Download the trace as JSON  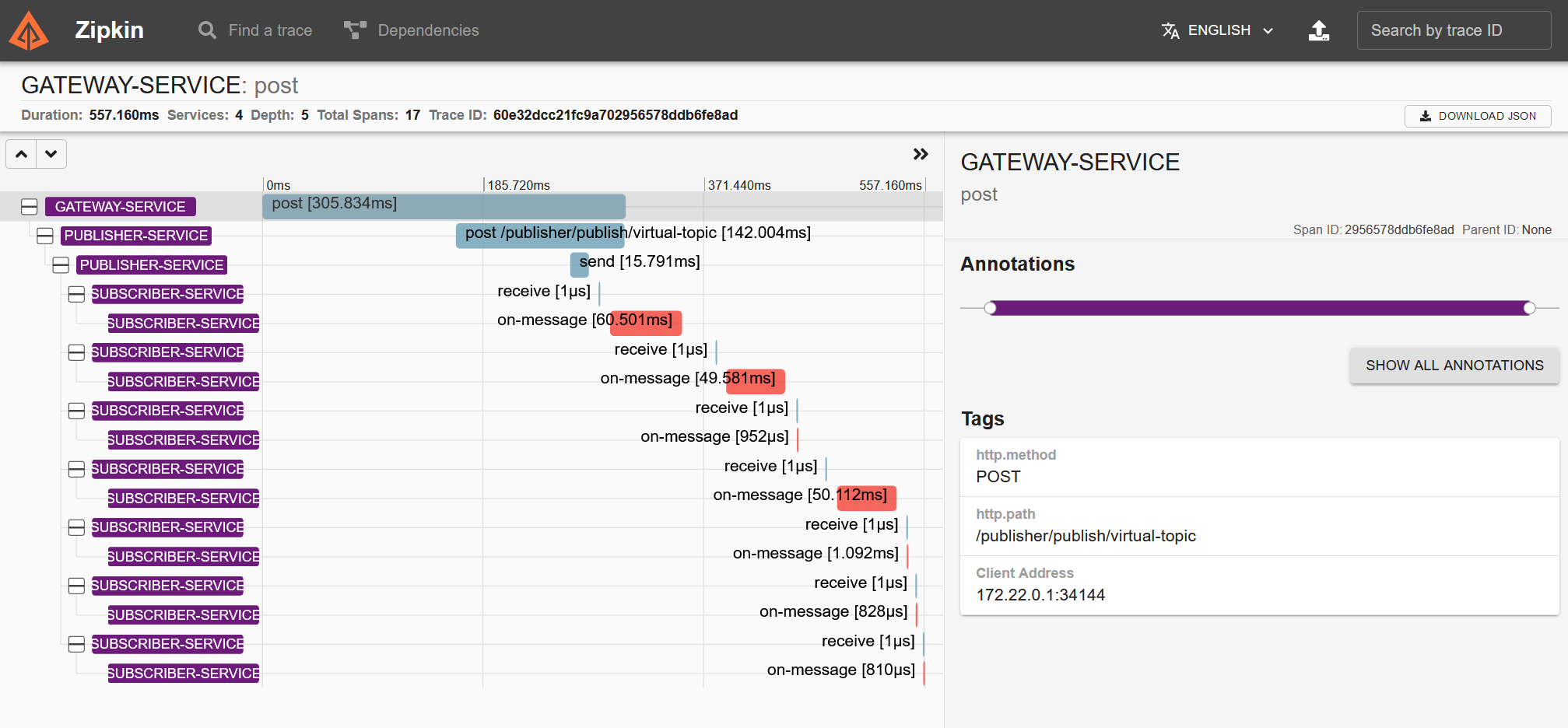(x=1478, y=116)
